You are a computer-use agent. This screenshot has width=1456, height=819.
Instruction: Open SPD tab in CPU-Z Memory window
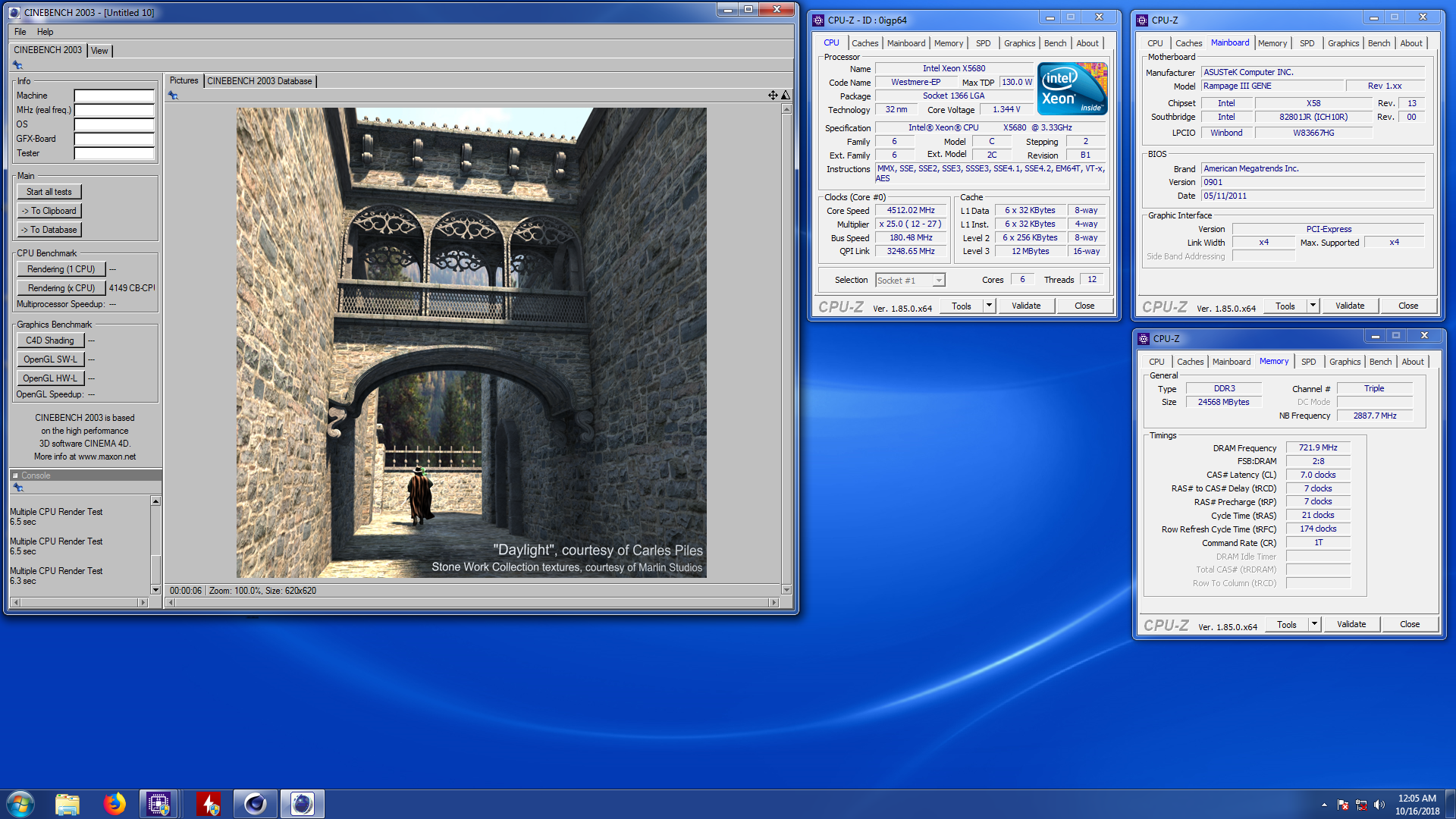(x=1308, y=362)
